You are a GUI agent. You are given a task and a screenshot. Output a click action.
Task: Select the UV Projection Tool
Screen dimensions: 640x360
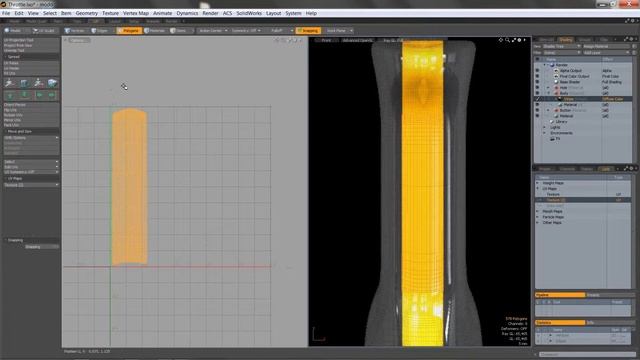click(x=31, y=40)
